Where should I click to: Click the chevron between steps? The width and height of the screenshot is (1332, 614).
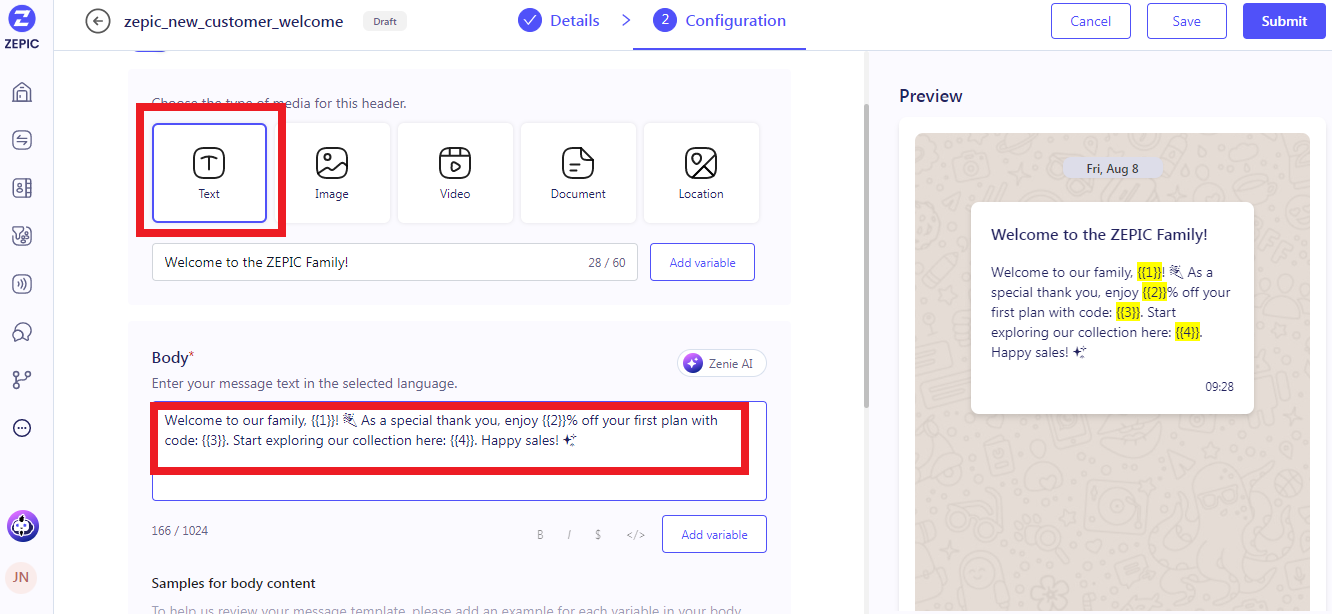click(626, 20)
